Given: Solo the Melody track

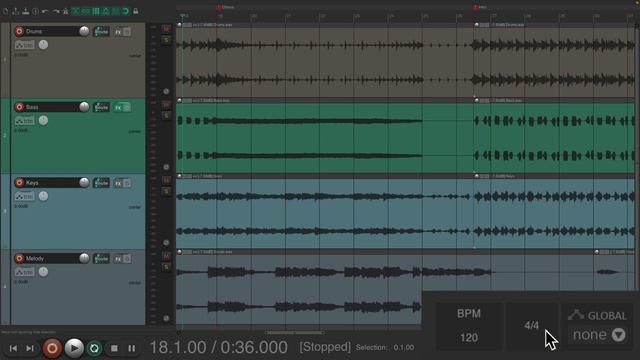Looking at the screenshot, I should coord(166,267).
